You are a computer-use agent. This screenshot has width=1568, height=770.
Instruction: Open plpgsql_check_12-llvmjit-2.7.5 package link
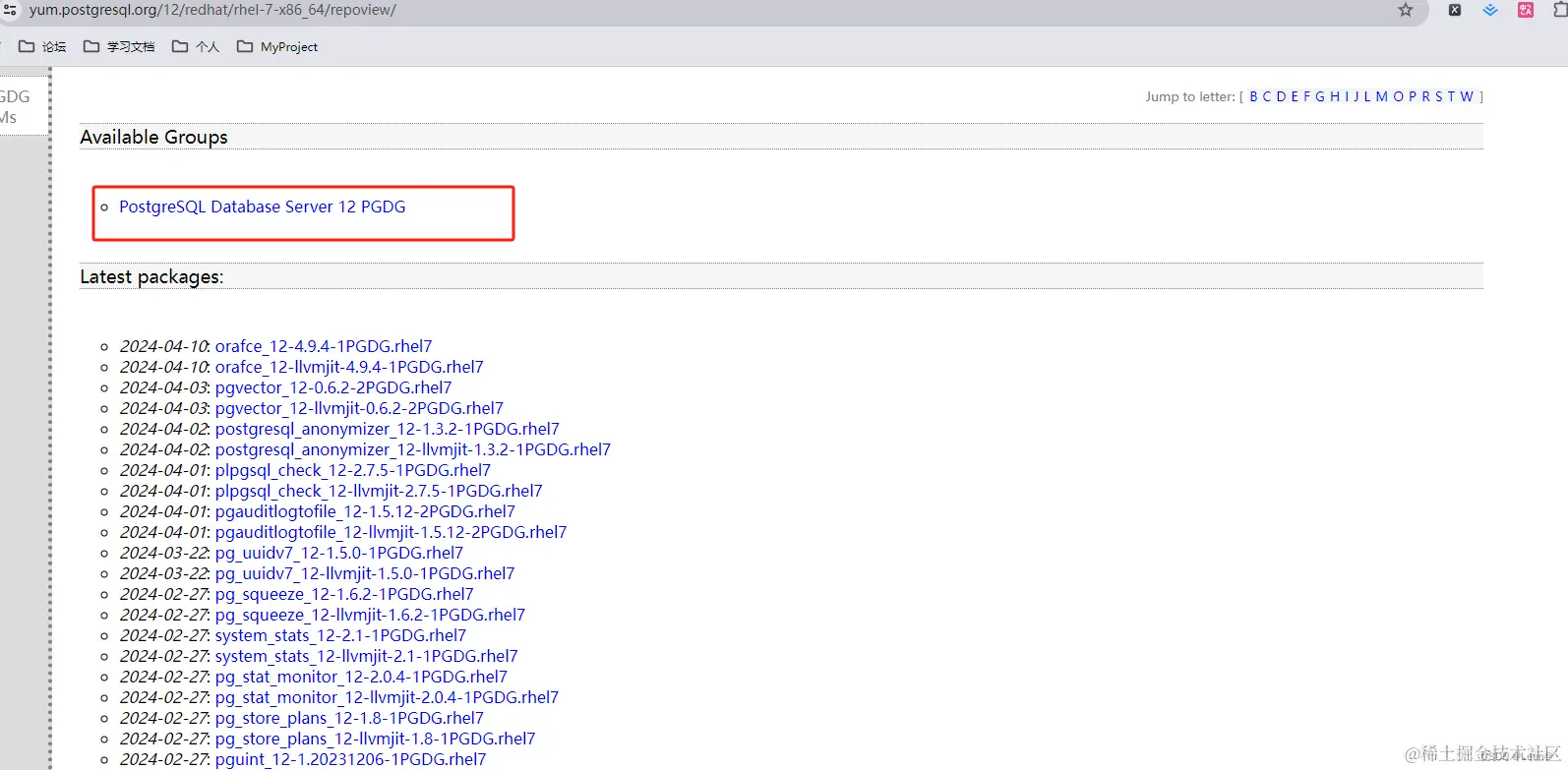pos(379,491)
